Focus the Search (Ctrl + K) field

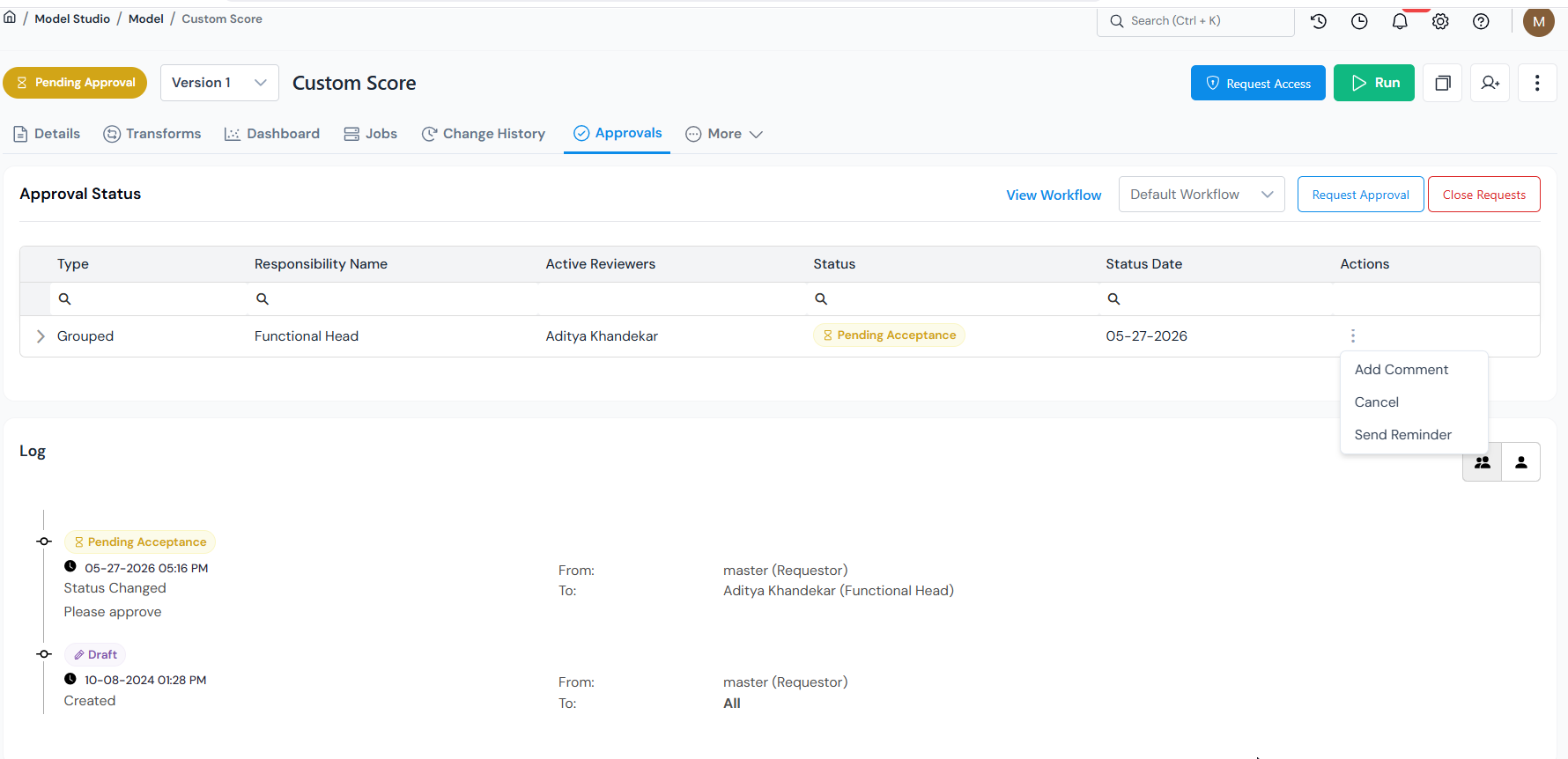pyautogui.click(x=1195, y=21)
